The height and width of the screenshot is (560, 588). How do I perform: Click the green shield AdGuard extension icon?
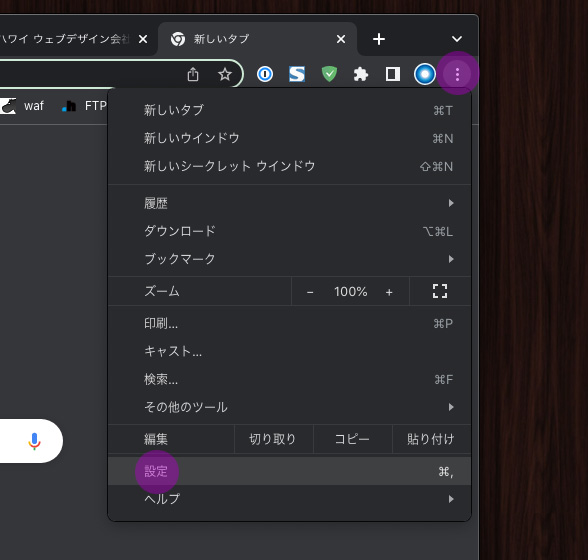329,74
